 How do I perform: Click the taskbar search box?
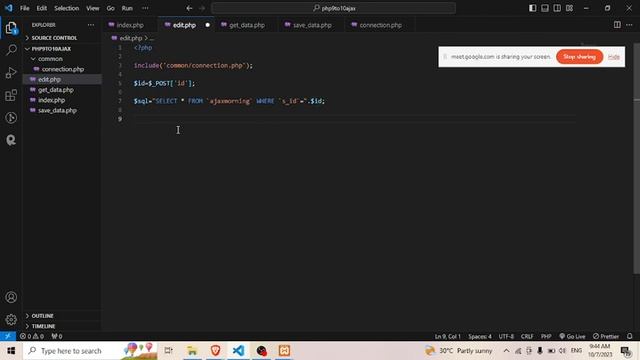[90, 351]
